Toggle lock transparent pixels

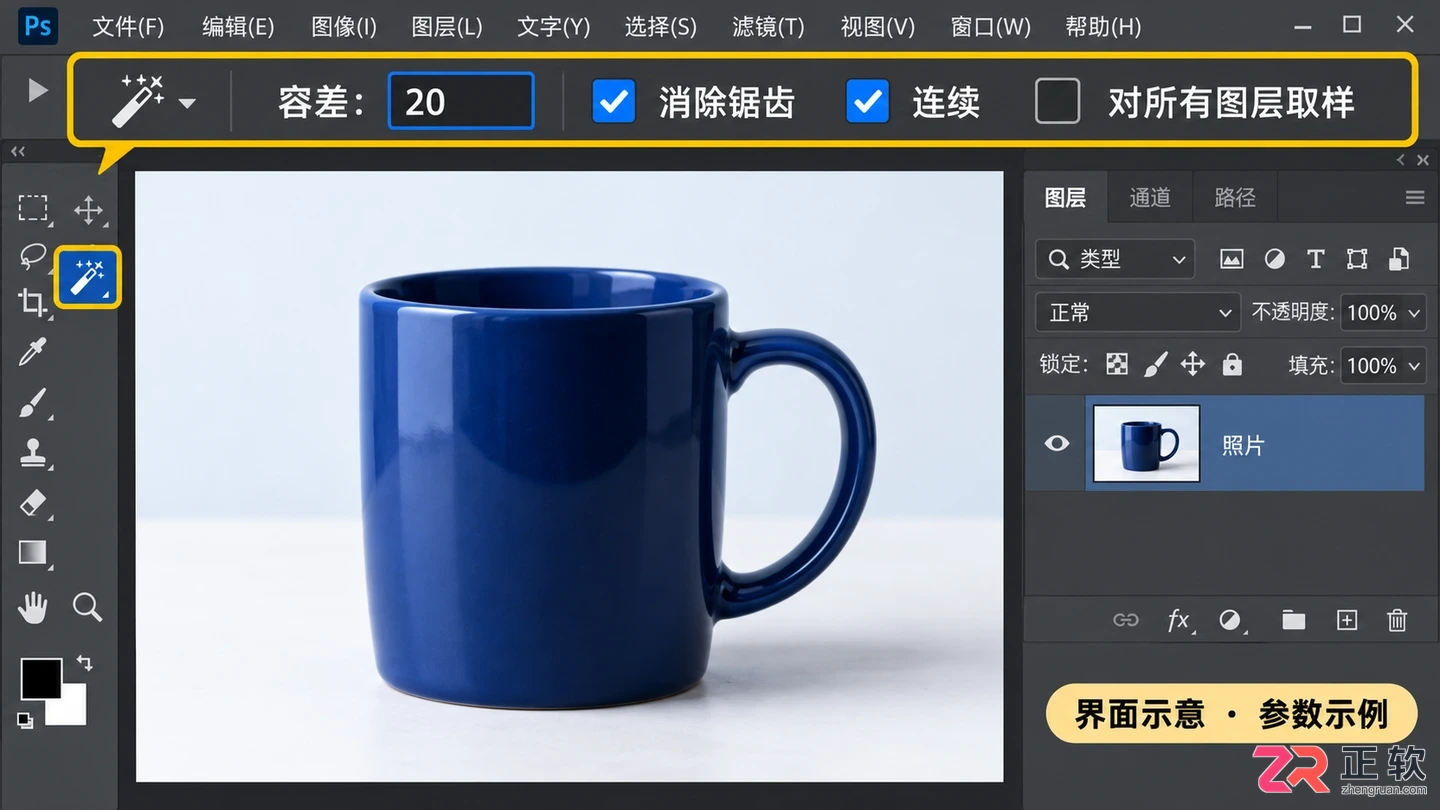click(x=1117, y=365)
